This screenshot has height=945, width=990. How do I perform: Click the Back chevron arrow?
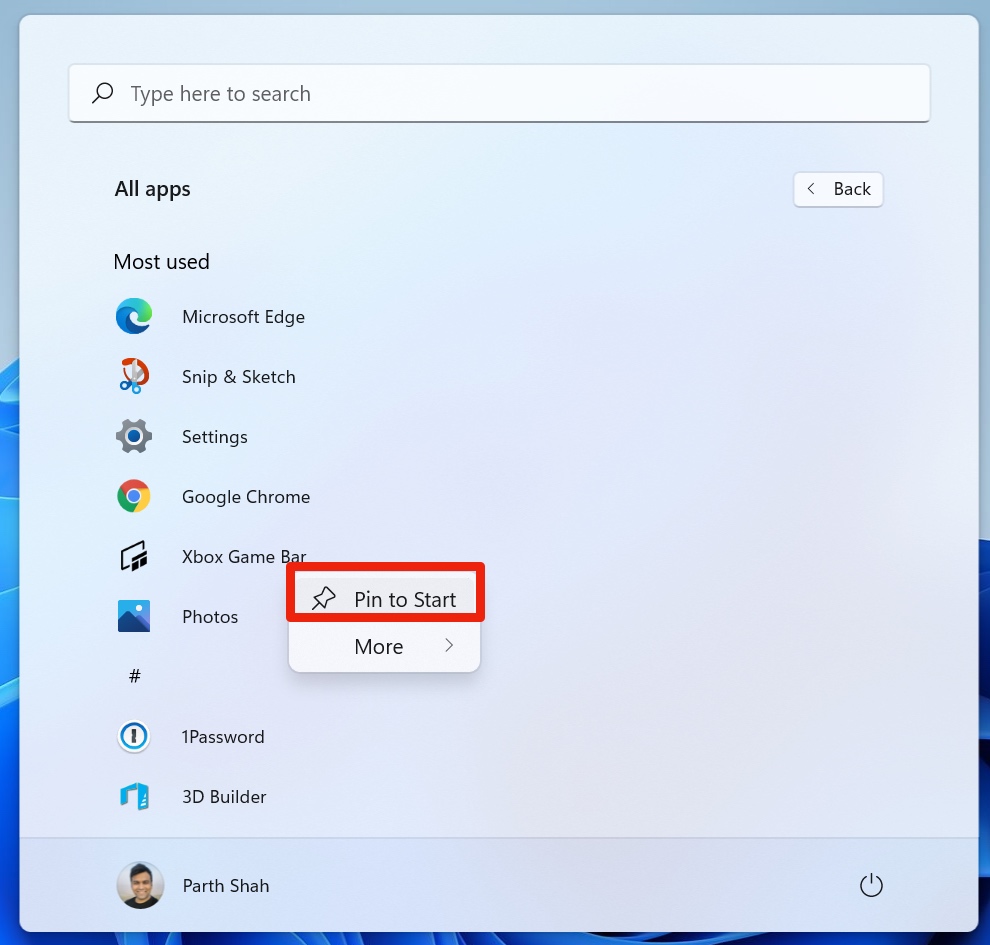(x=811, y=189)
